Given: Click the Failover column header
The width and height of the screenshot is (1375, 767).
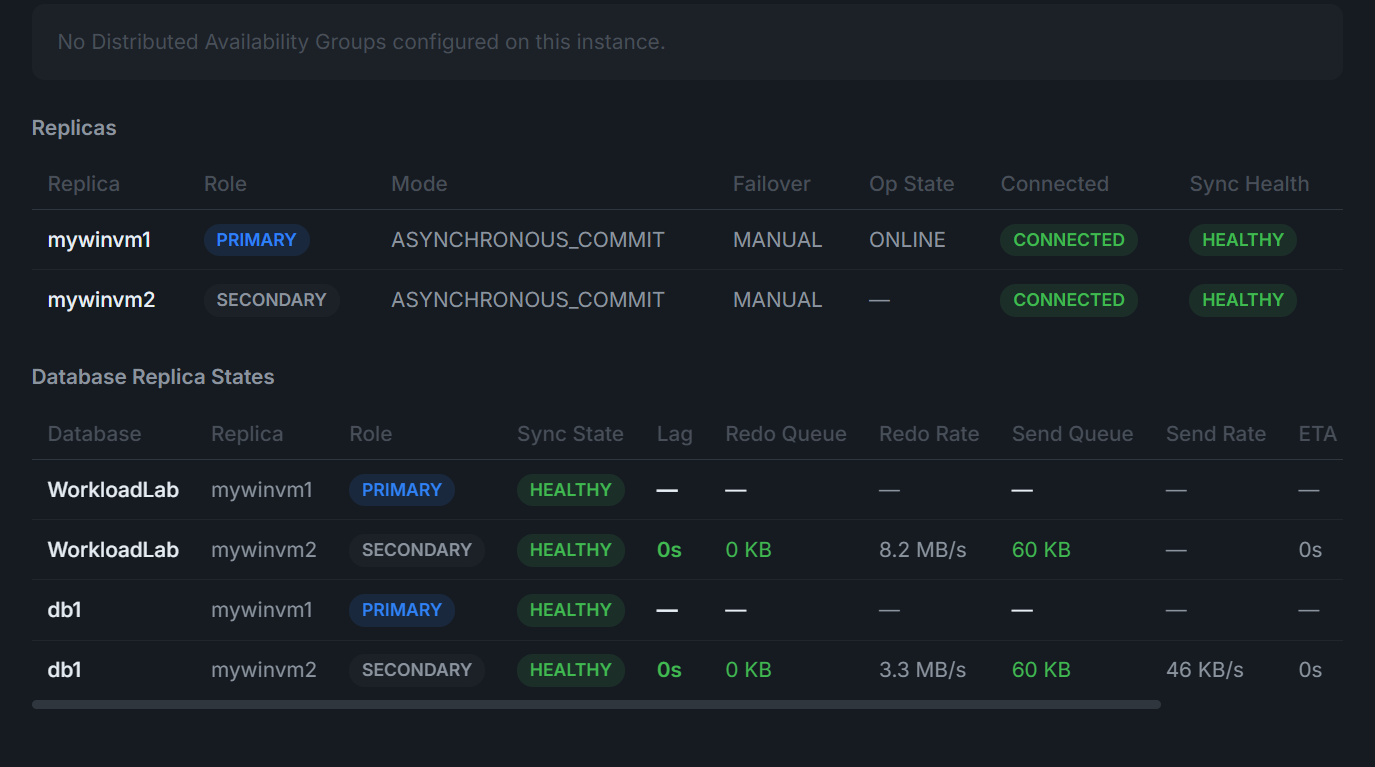Looking at the screenshot, I should [772, 184].
